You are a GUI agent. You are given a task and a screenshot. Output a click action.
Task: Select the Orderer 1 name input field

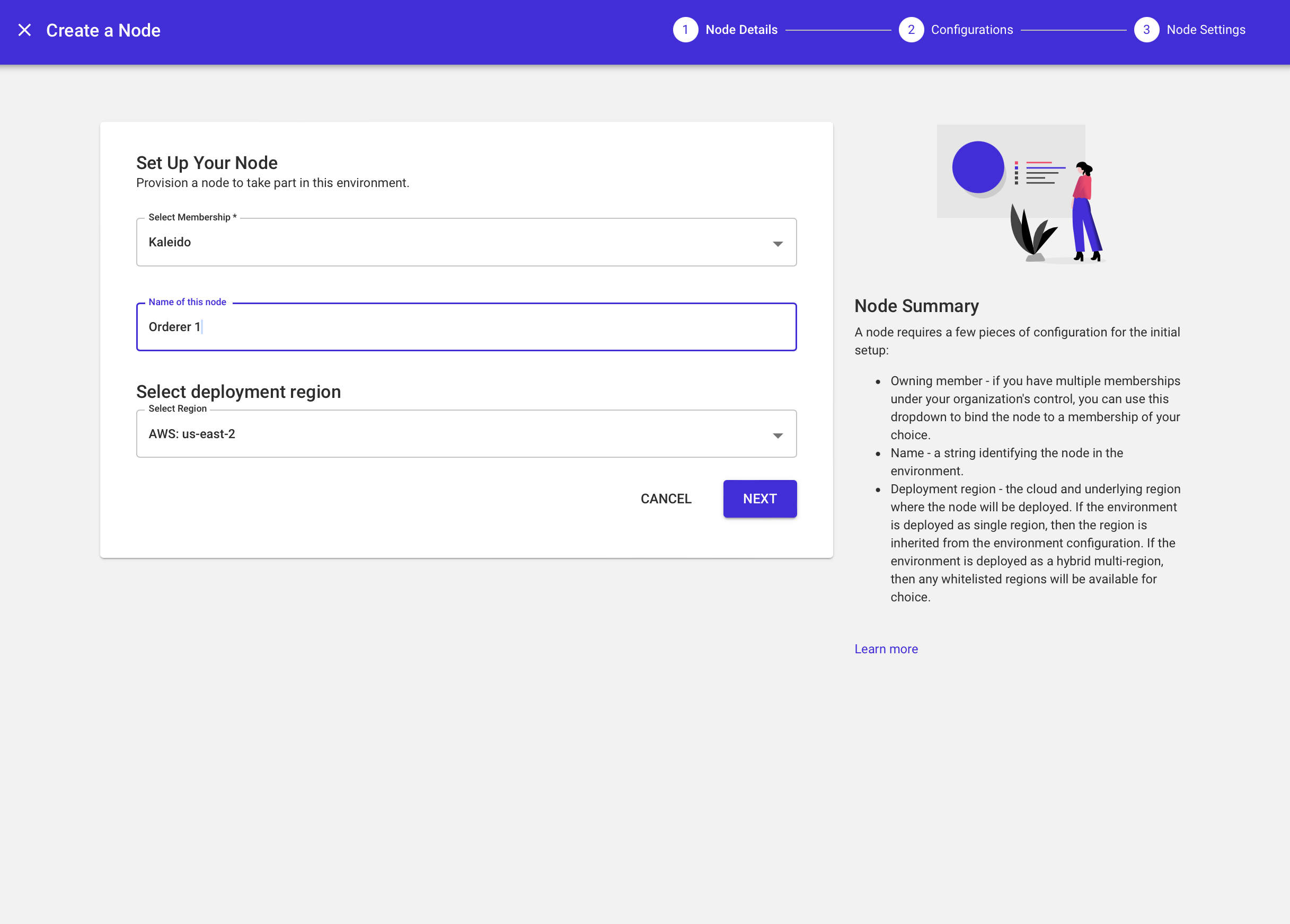pyautogui.click(x=466, y=327)
